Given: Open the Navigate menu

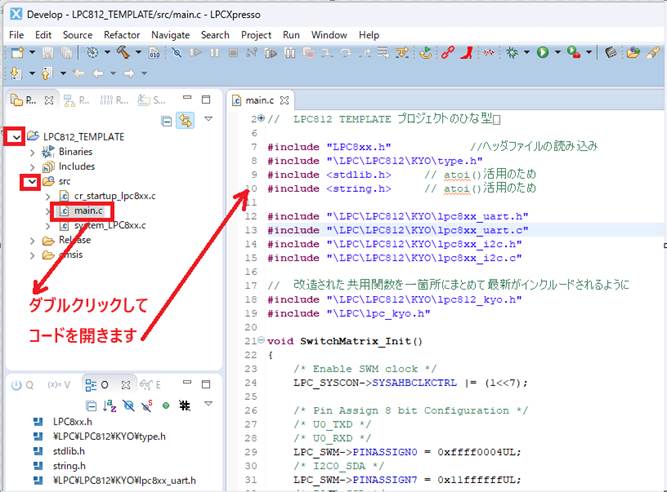Looking at the screenshot, I should pyautogui.click(x=170, y=34).
